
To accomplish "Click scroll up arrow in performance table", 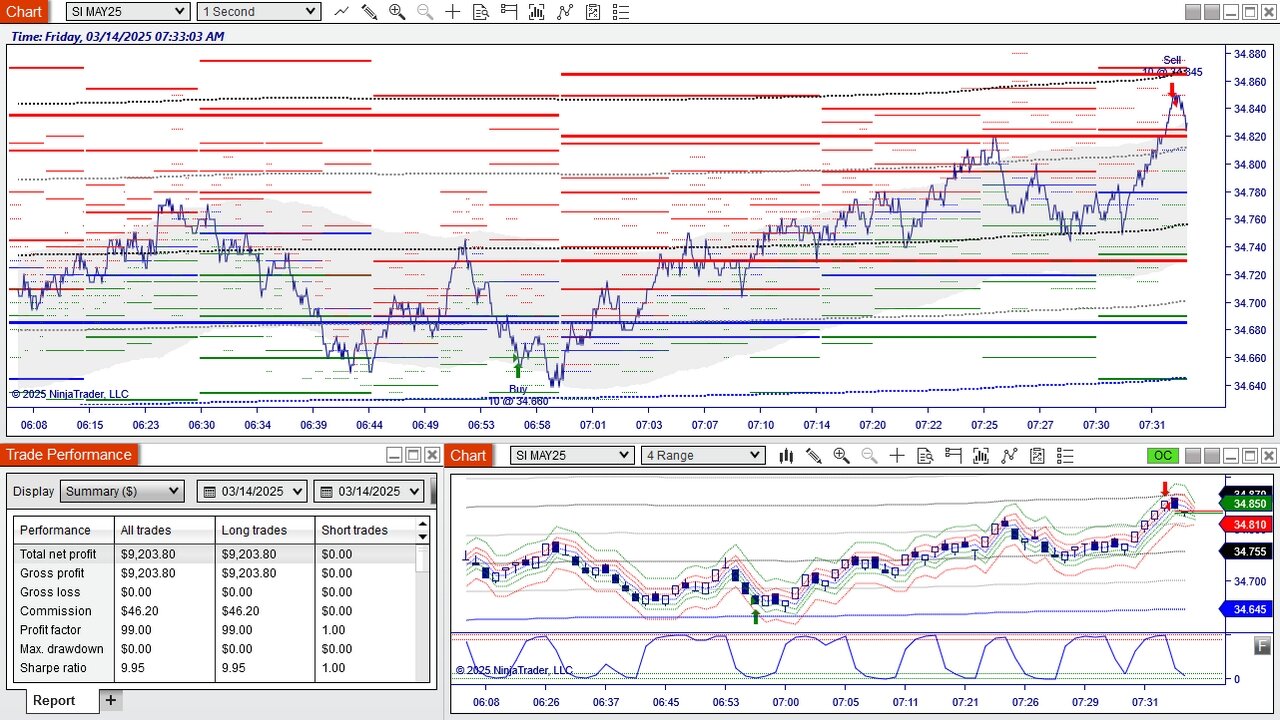I will (423, 522).
